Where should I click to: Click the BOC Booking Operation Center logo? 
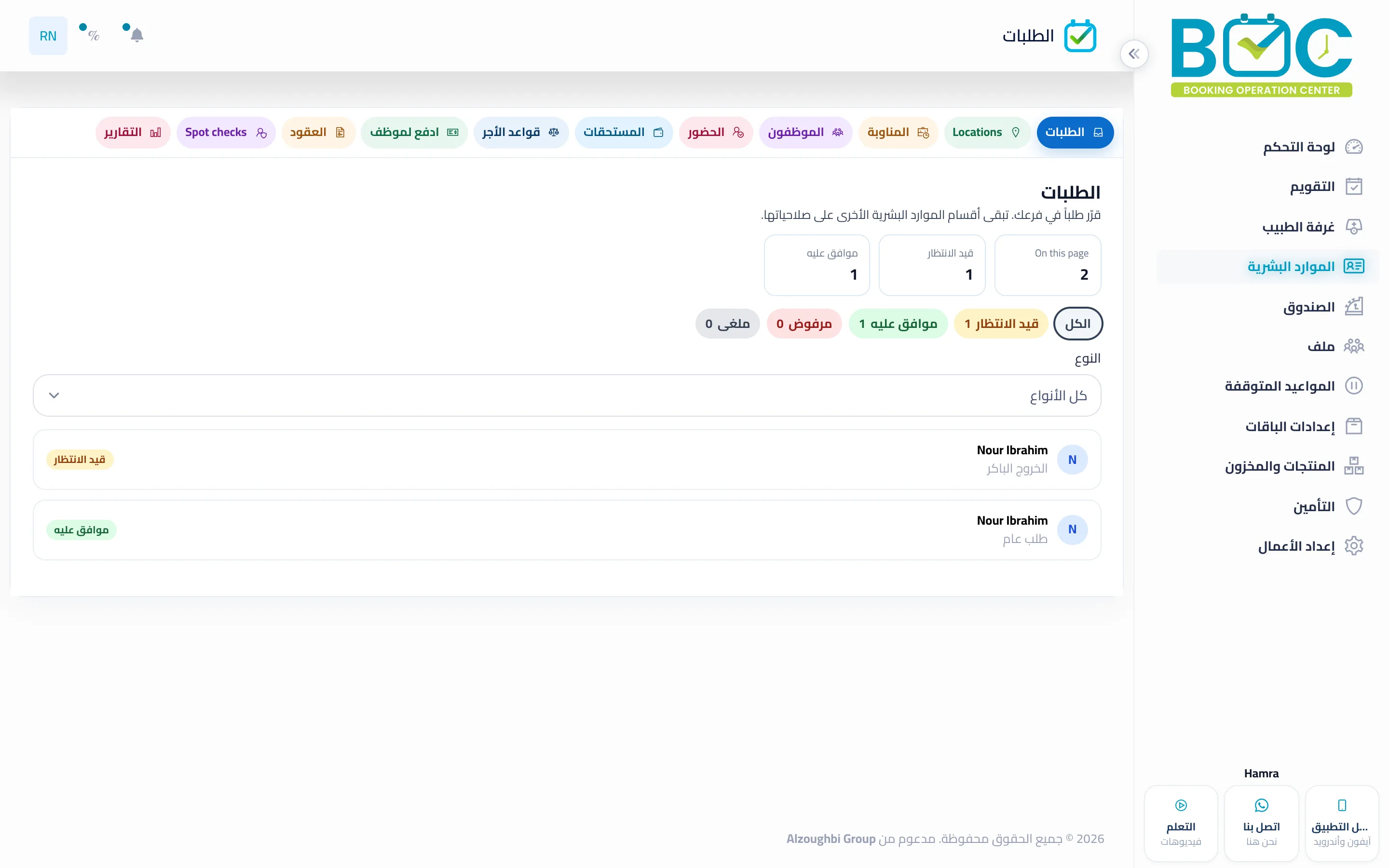click(1262, 55)
